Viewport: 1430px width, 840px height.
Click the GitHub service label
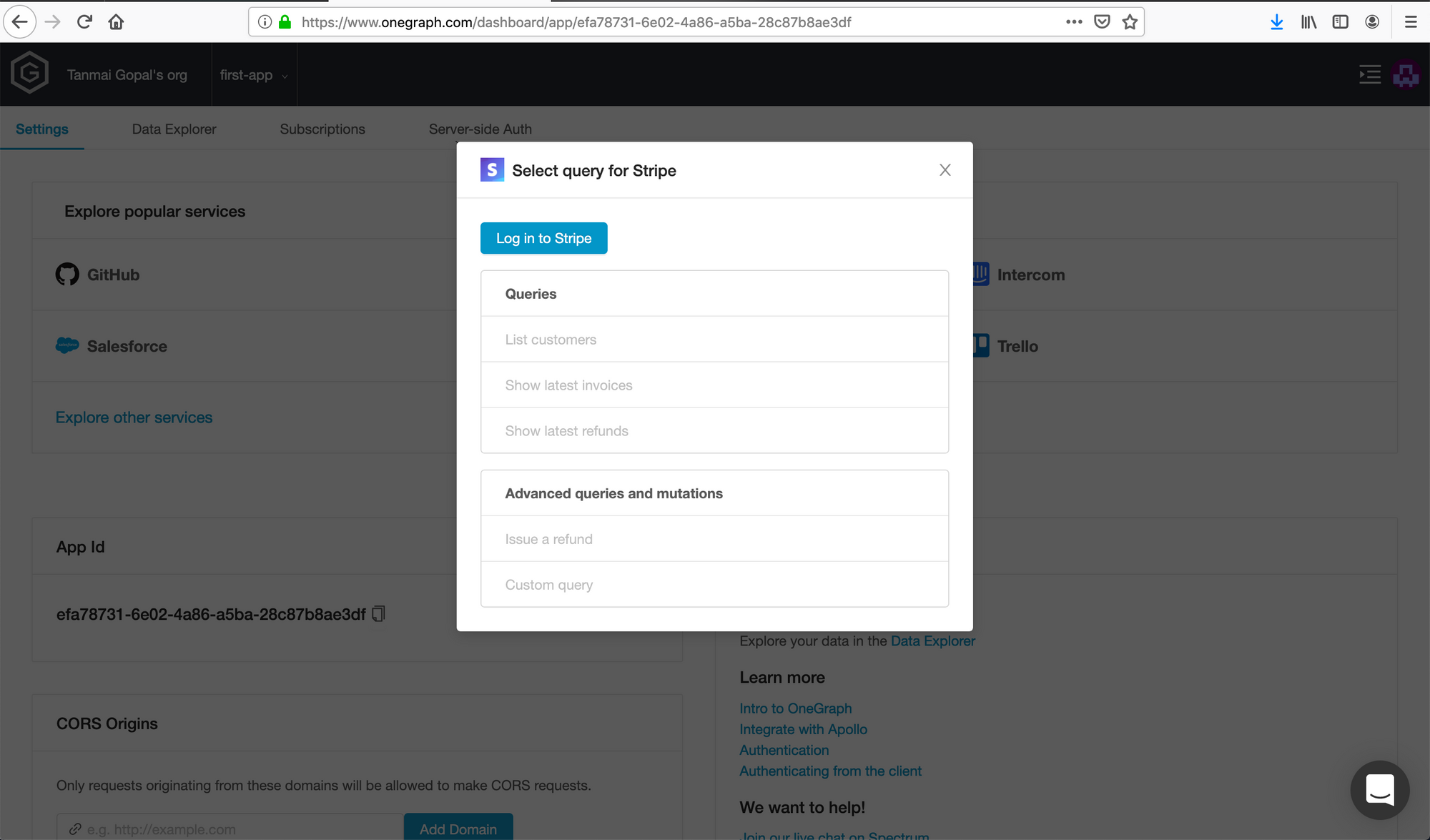point(113,275)
